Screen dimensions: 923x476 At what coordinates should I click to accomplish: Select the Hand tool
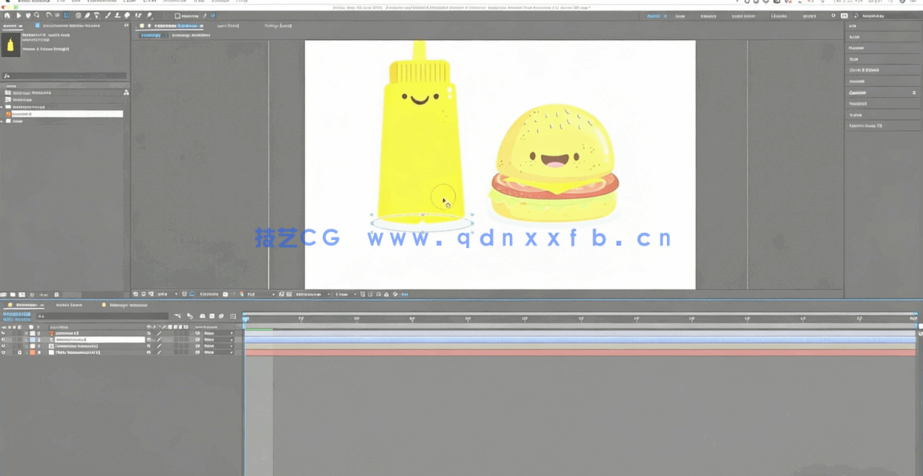[x=28, y=16]
